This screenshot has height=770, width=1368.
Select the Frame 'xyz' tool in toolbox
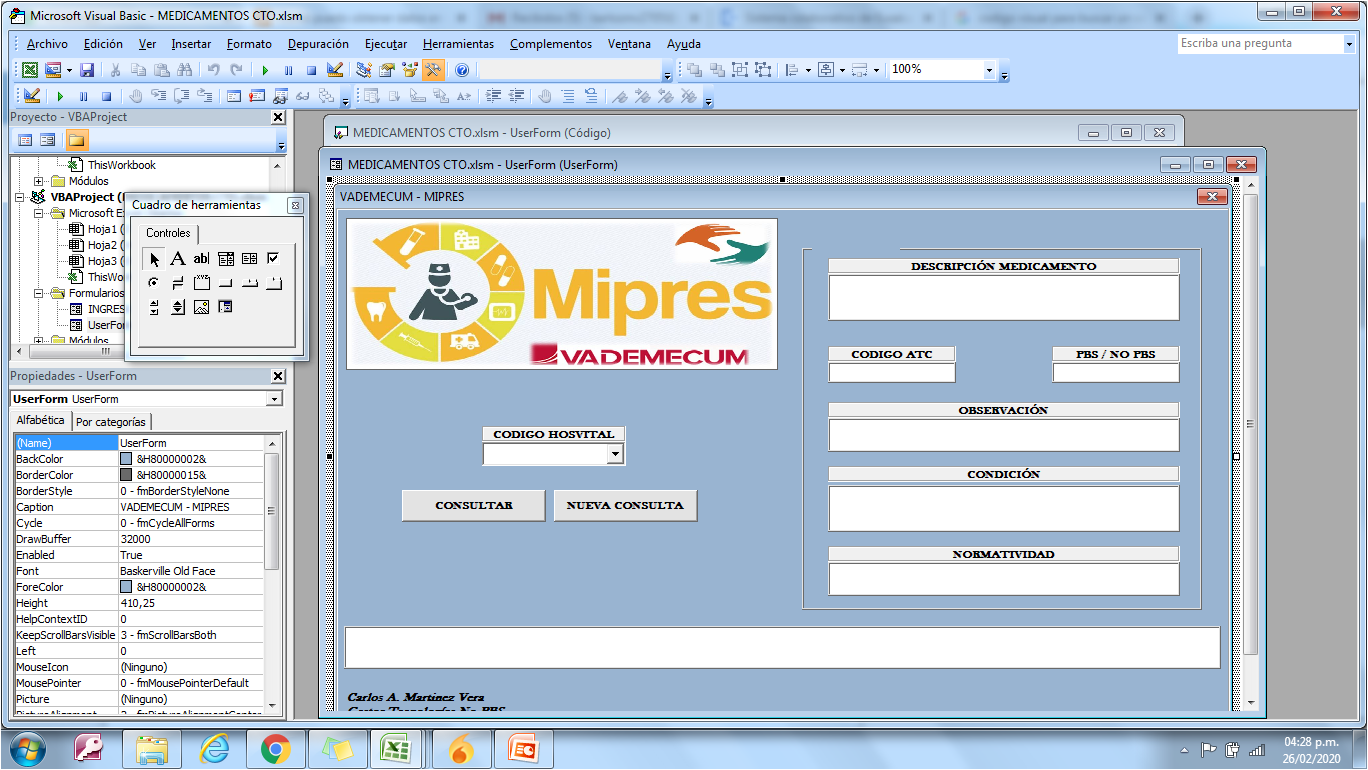(201, 283)
